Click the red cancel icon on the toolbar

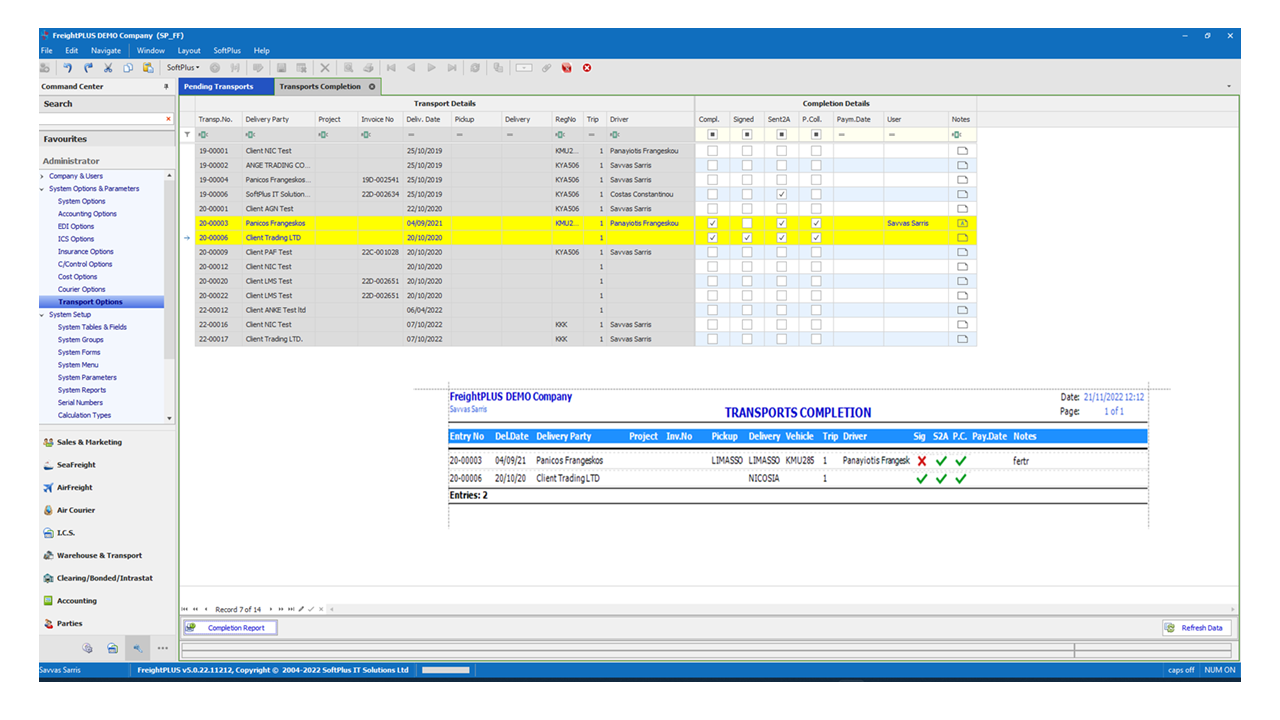[588, 67]
